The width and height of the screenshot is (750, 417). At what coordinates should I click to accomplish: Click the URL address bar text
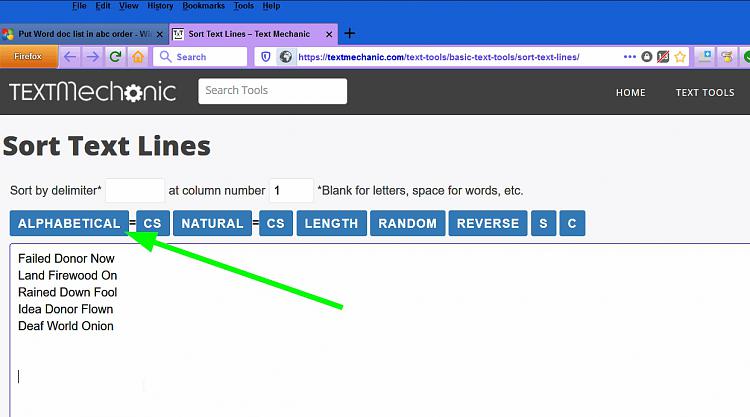tap(439, 57)
